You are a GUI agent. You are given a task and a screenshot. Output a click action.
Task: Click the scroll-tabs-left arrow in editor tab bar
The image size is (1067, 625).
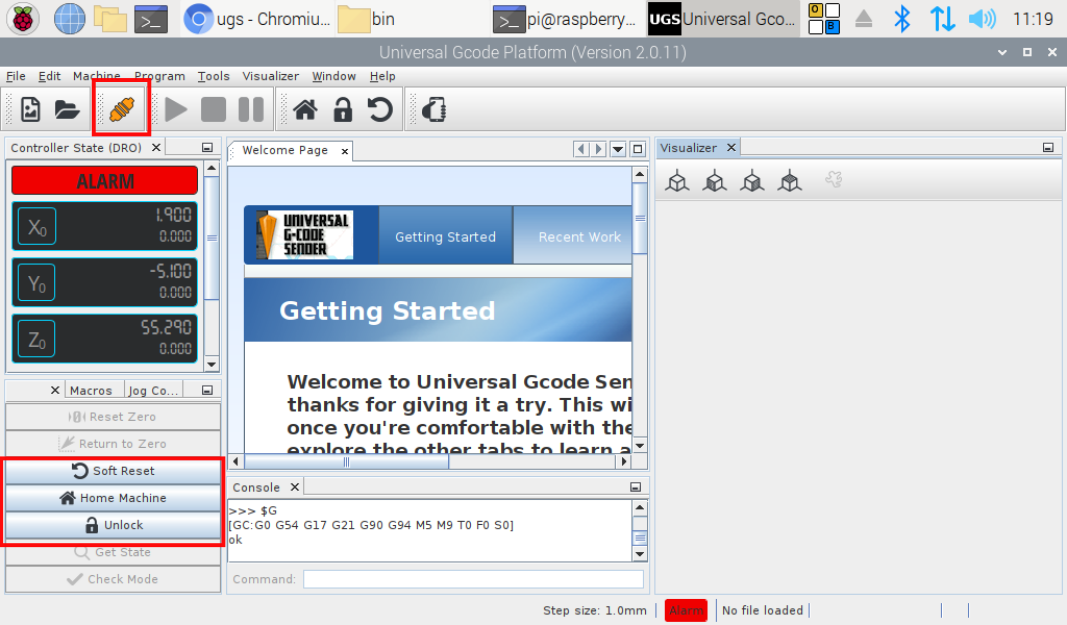580,149
